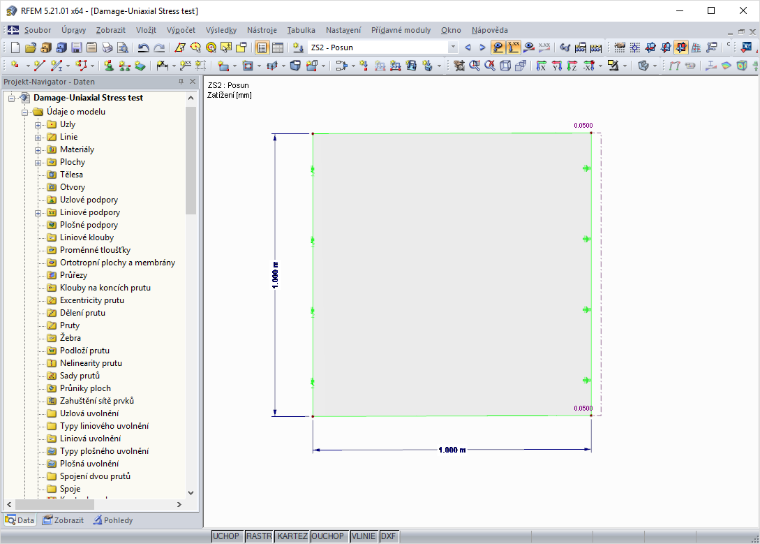
Task: Redo the last undone action
Action: pyautogui.click(x=159, y=48)
